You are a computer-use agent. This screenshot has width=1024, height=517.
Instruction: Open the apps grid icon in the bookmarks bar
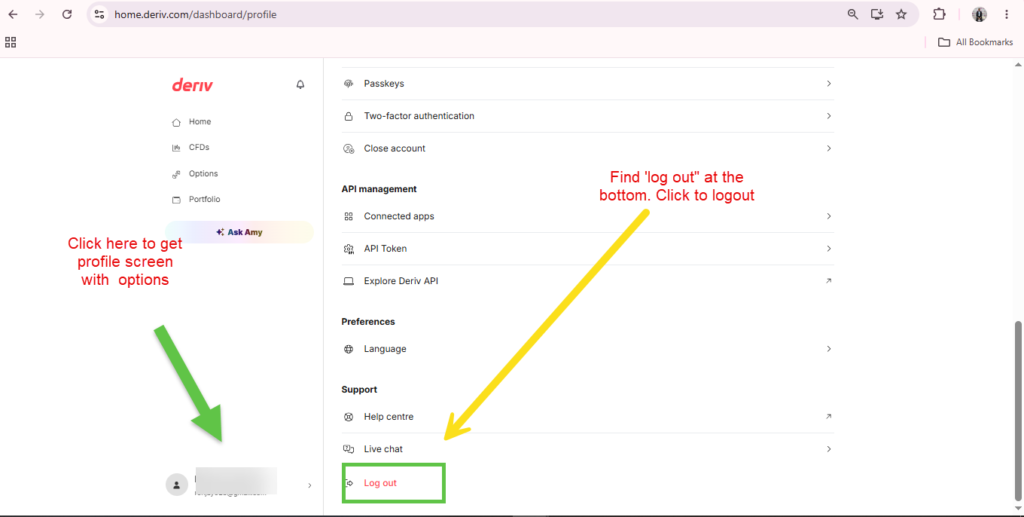point(10,42)
